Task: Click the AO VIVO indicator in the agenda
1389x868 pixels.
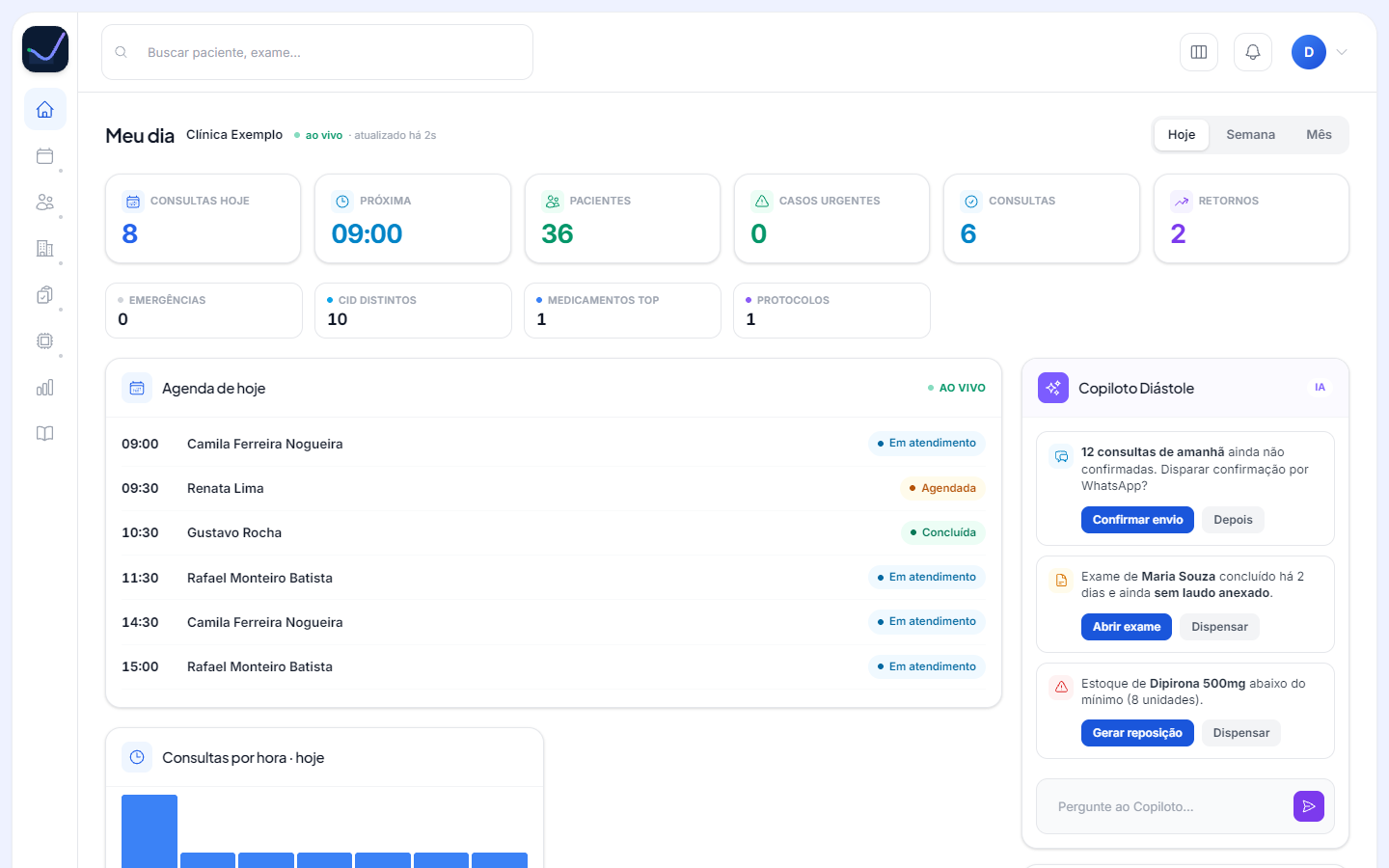Action: click(957, 388)
